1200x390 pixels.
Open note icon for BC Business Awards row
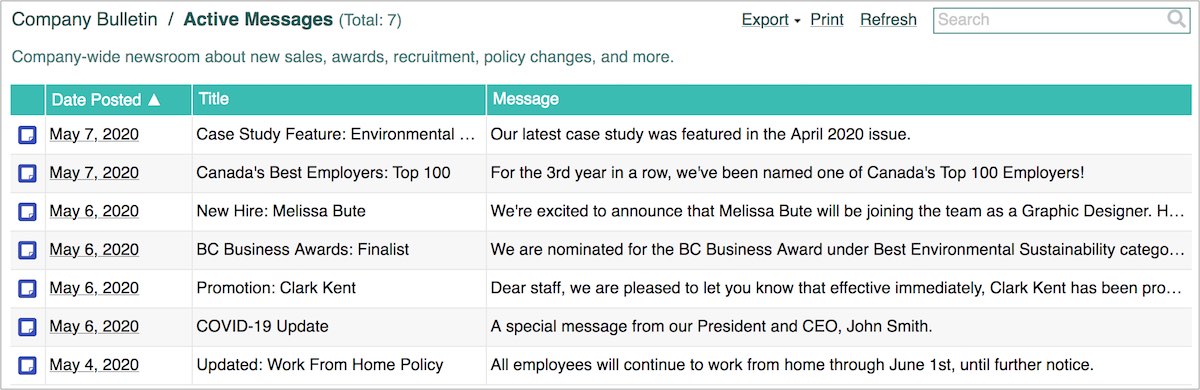click(x=28, y=250)
